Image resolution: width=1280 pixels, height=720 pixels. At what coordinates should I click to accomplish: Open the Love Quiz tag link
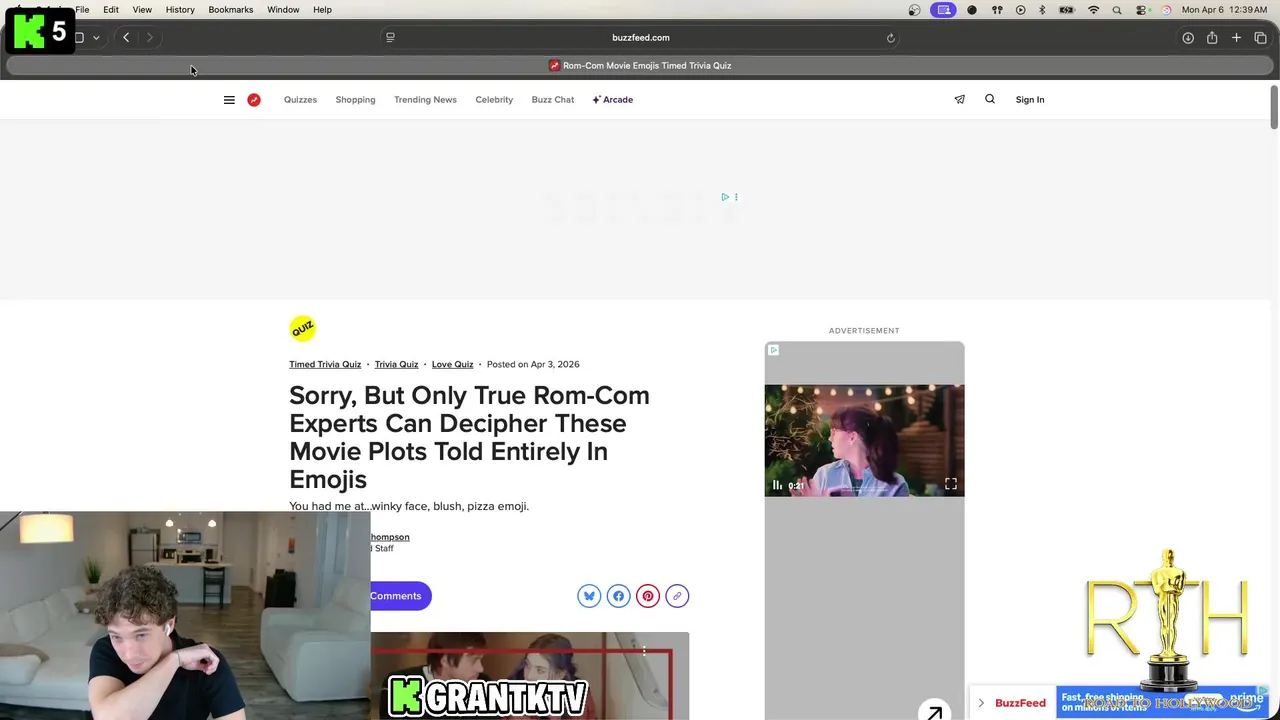[452, 365]
